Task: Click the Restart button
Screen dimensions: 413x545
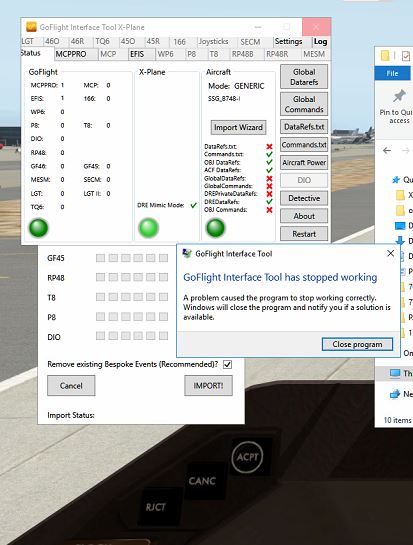Action: pos(304,234)
